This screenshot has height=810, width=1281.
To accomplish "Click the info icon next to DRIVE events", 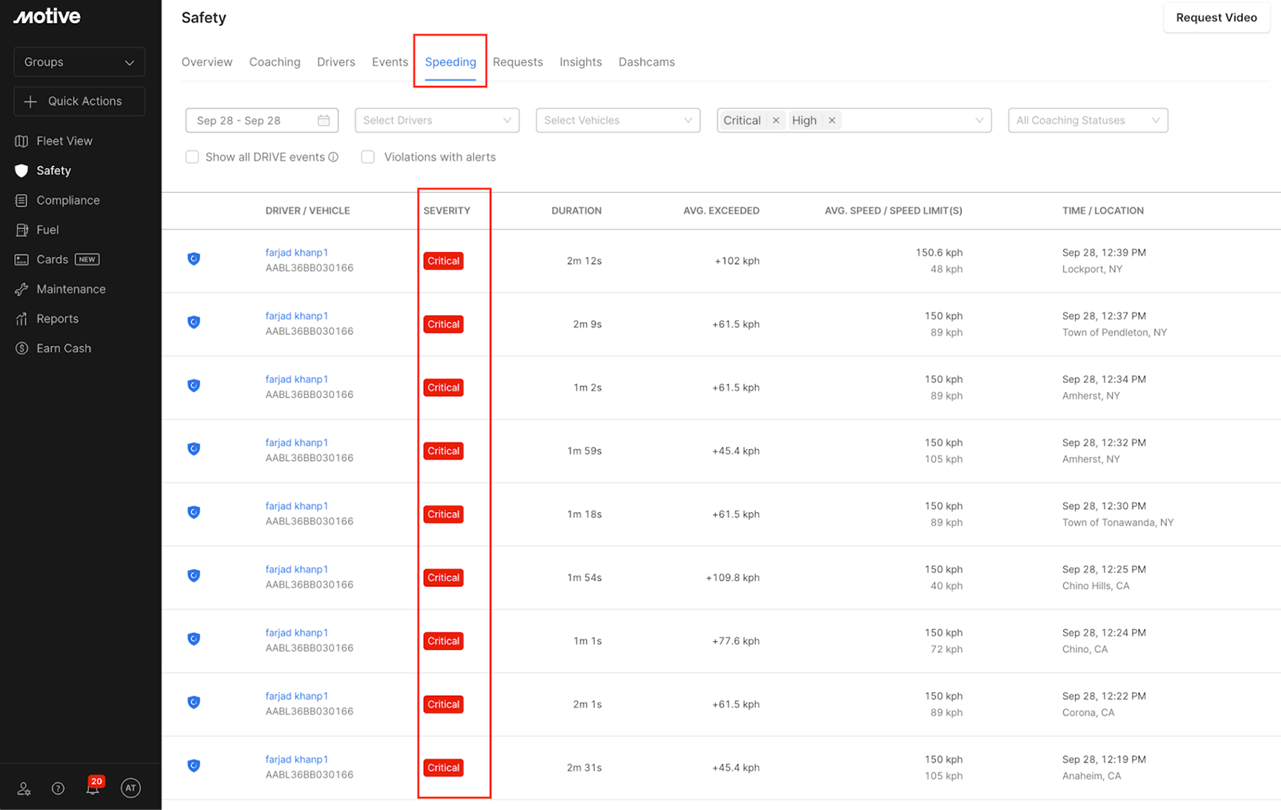I will coord(334,157).
